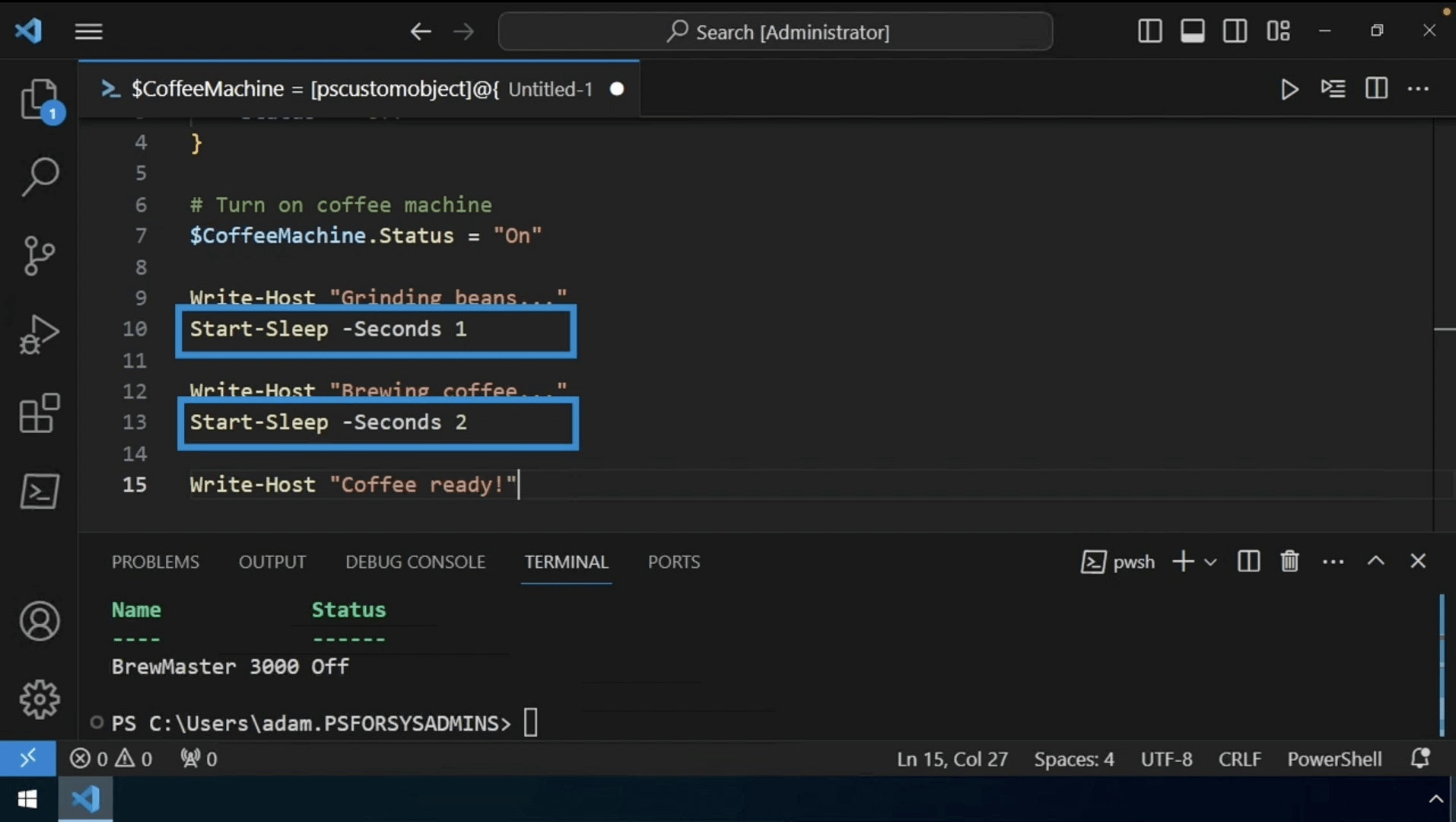This screenshot has width=1456, height=822.
Task: Create a new terminal with plus
Action: click(1183, 562)
